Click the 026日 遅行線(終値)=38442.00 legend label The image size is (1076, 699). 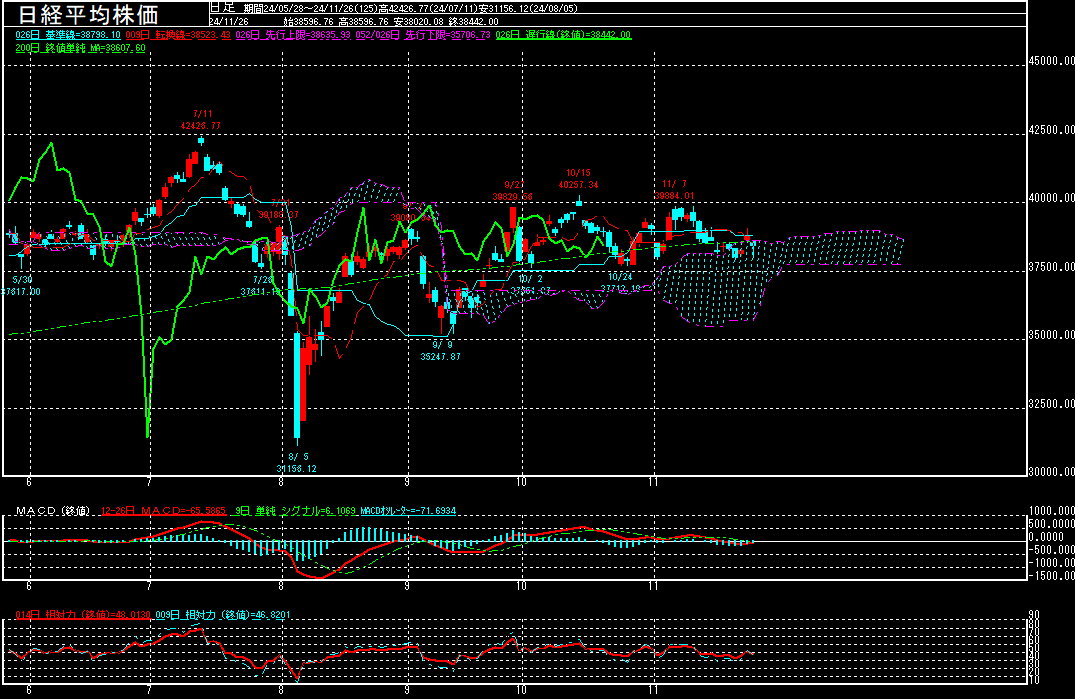coord(563,34)
